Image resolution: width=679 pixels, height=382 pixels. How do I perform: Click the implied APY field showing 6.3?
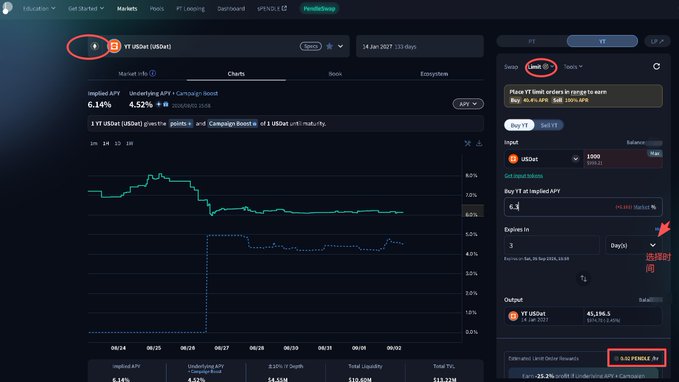coord(583,207)
